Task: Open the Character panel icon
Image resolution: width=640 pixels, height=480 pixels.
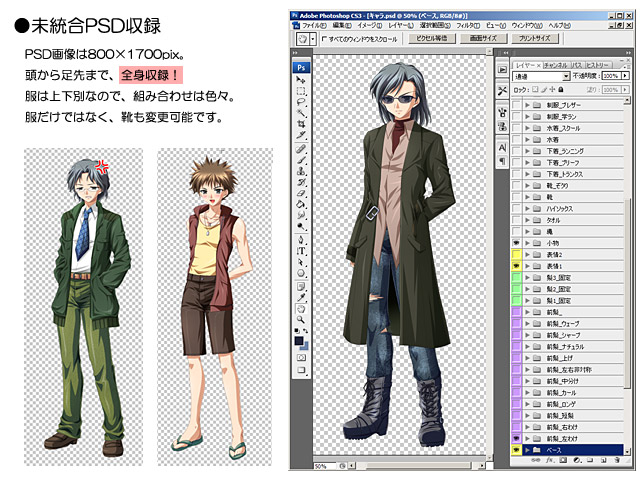Action: [502, 147]
